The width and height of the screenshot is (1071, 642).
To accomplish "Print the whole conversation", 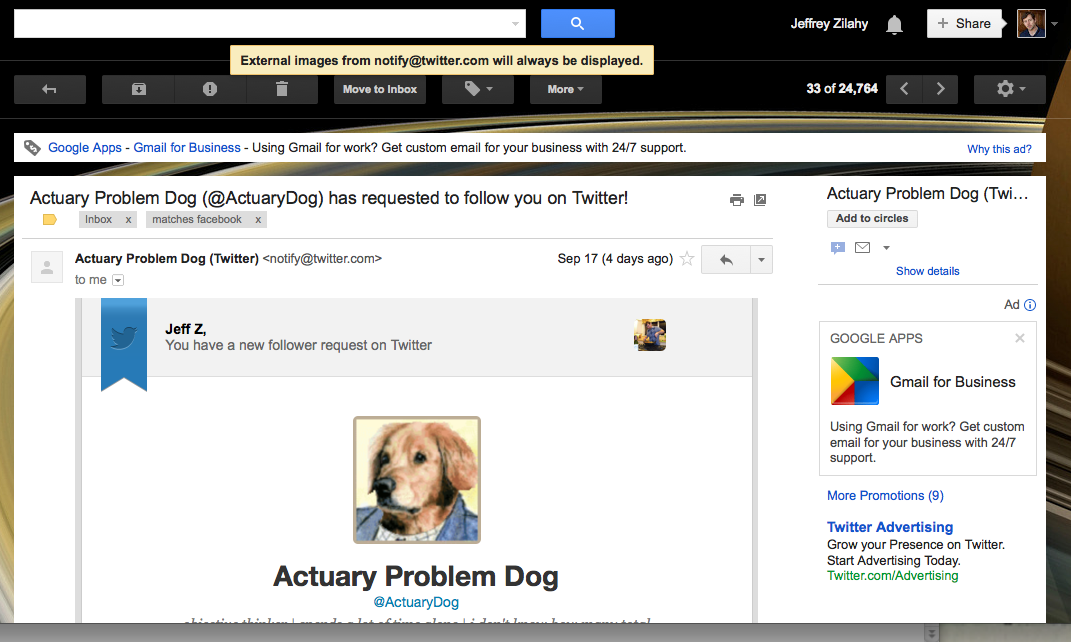I will (x=737, y=200).
